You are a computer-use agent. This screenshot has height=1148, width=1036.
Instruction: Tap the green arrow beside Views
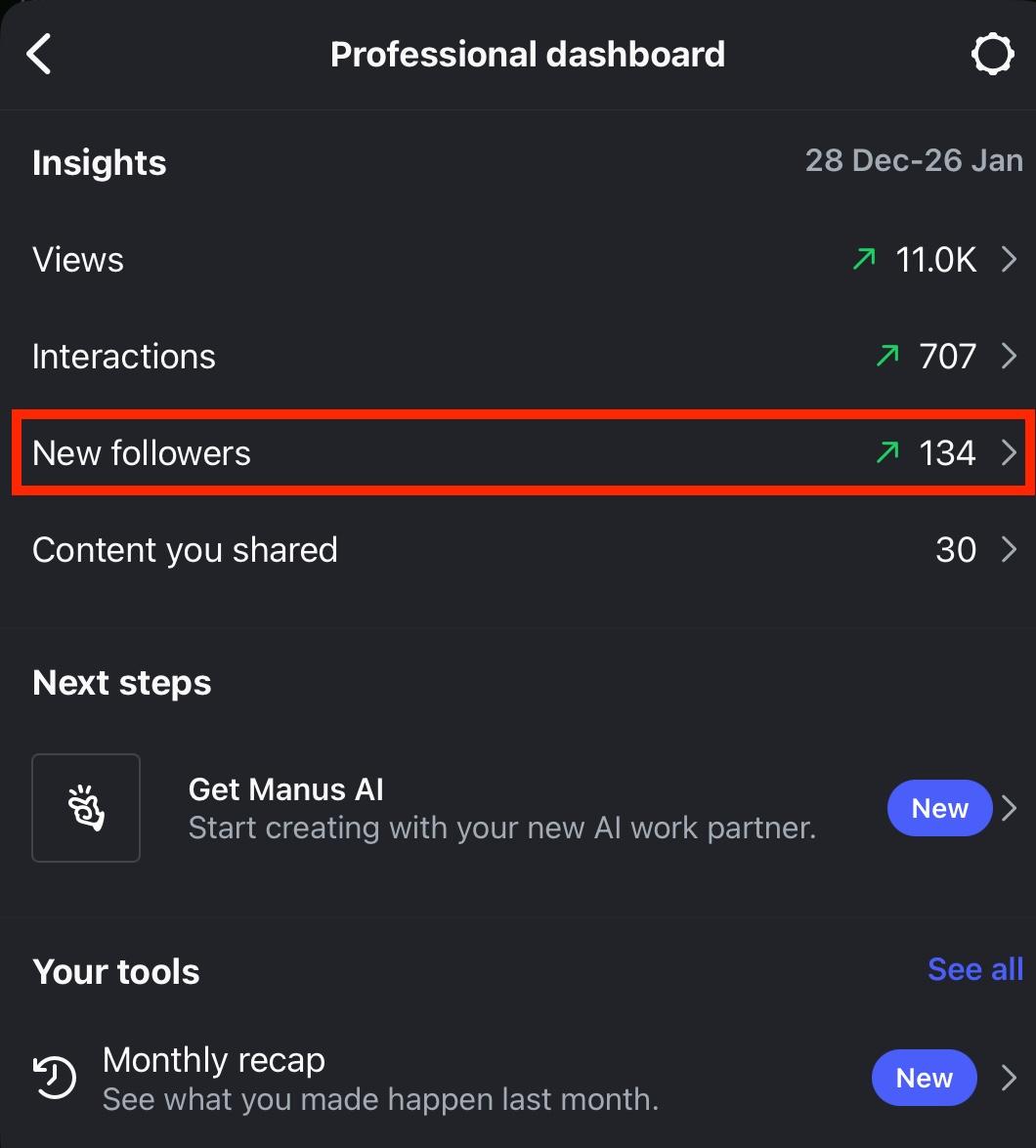pos(864,259)
